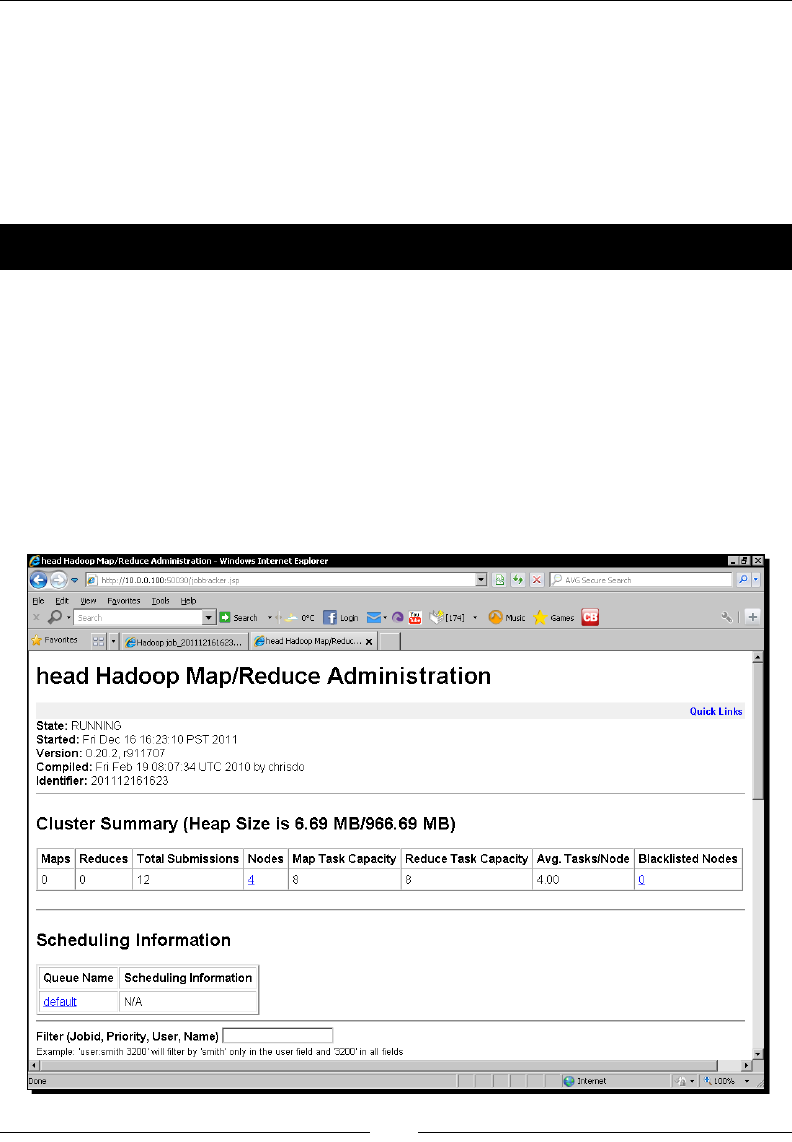792x1142 pixels.
Task: Open the Edit menu
Action: click(x=62, y=601)
